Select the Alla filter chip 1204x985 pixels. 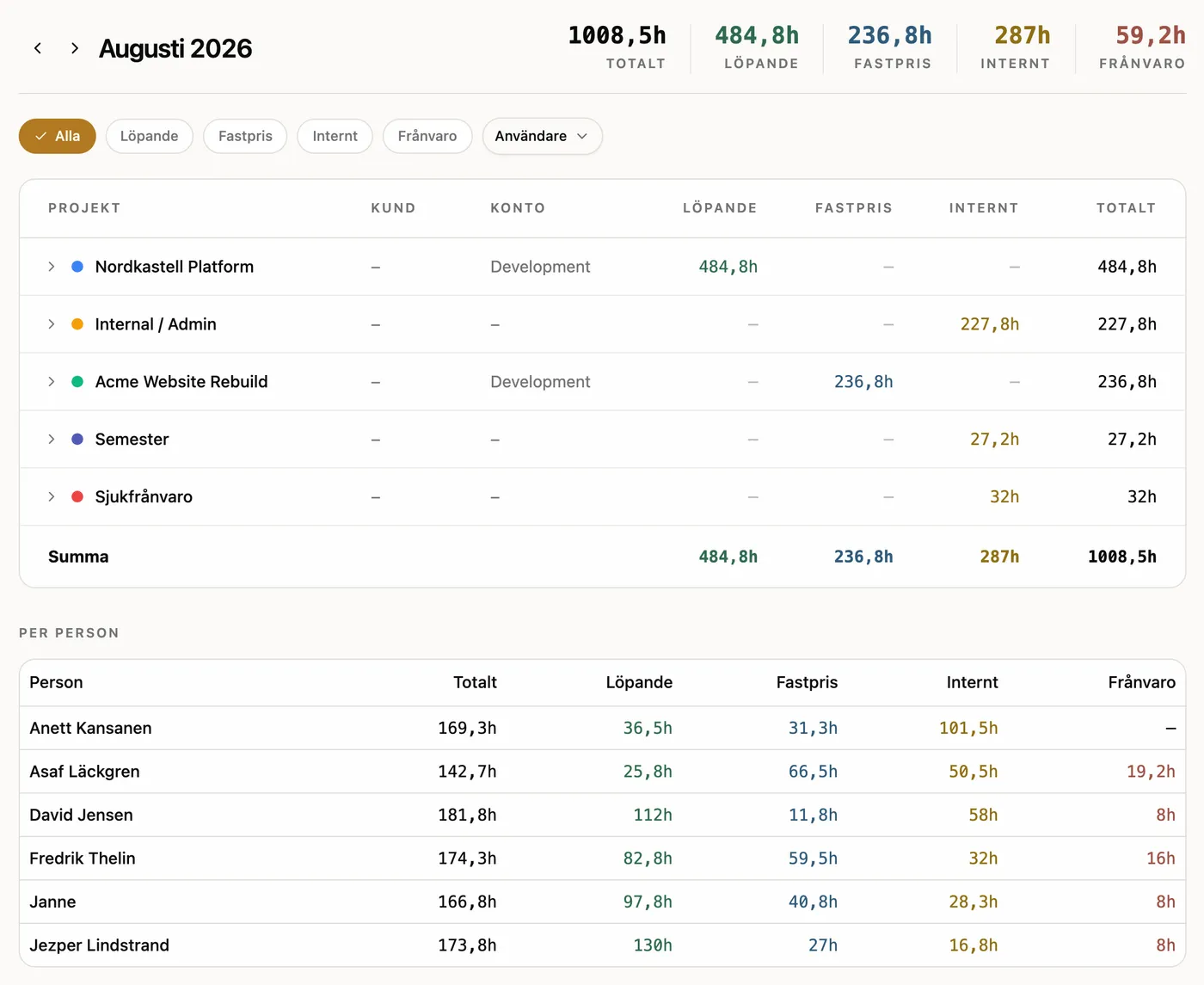(58, 136)
